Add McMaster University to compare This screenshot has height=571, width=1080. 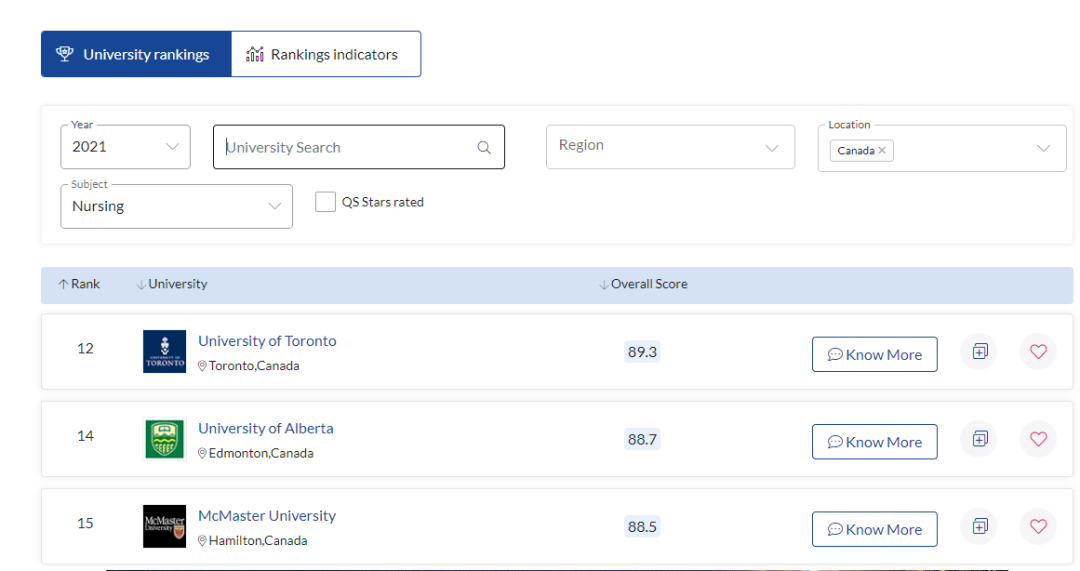[979, 526]
